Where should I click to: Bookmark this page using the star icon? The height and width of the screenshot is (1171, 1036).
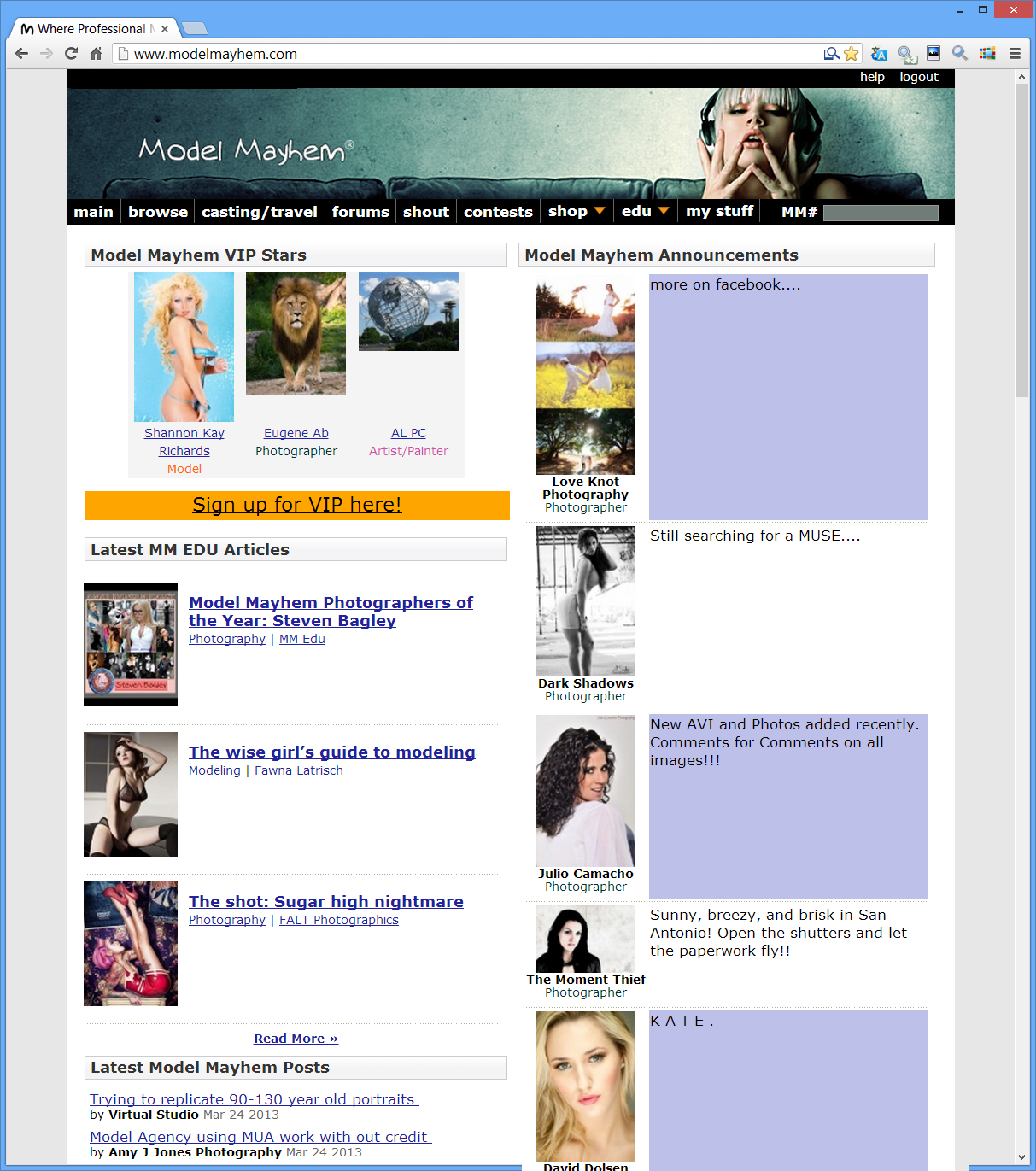pos(851,53)
